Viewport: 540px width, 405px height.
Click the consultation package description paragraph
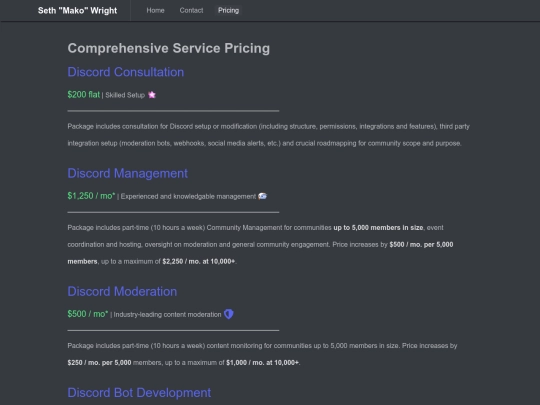[269, 135]
